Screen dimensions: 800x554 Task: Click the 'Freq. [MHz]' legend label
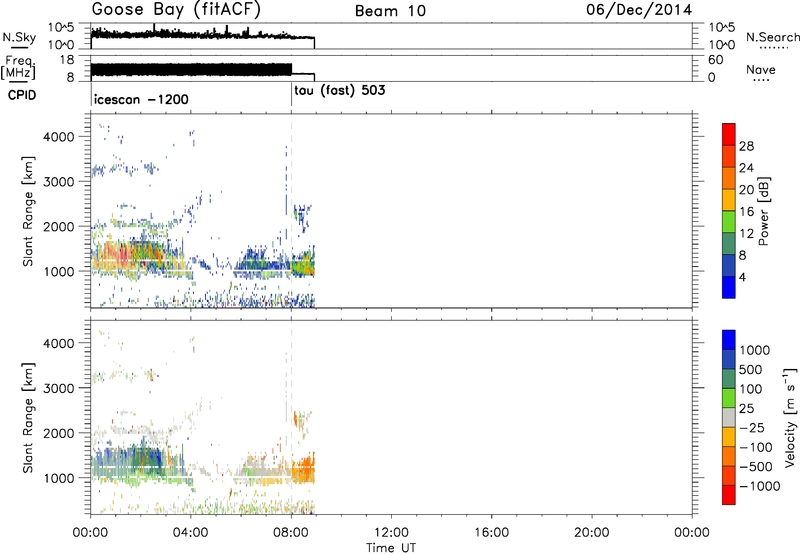[18, 67]
